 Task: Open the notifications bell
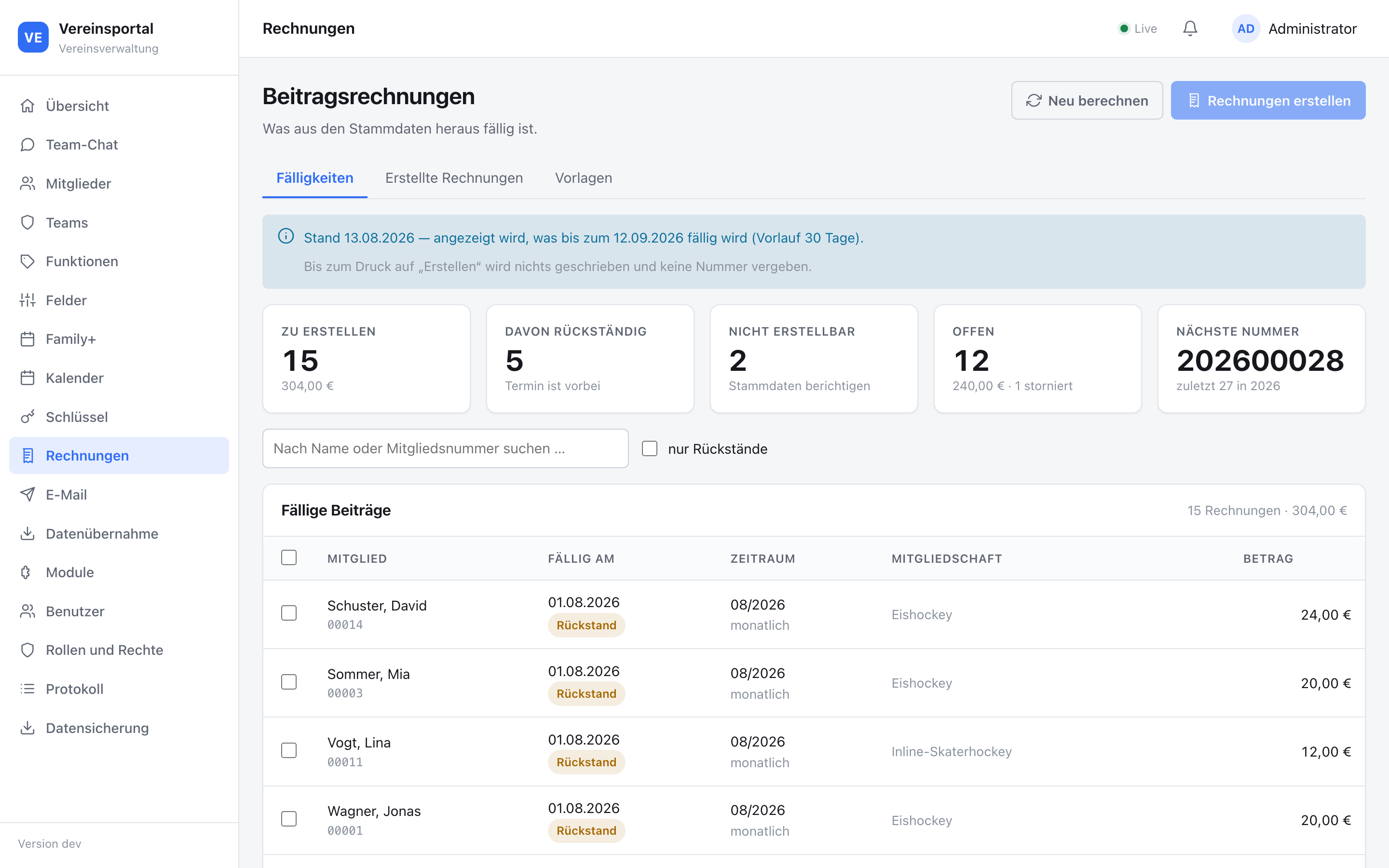point(1190,29)
